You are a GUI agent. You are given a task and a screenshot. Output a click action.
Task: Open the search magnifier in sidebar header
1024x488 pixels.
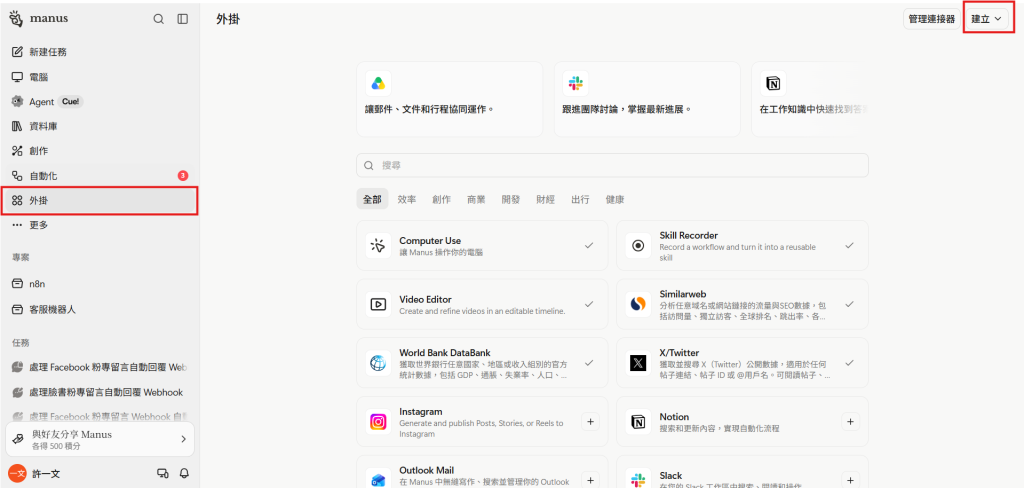click(159, 19)
